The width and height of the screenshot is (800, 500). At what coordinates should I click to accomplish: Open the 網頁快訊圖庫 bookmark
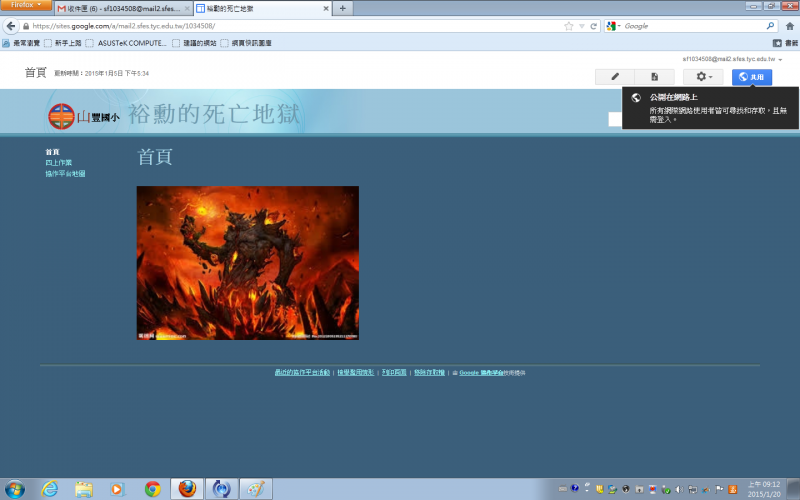[x=246, y=43]
